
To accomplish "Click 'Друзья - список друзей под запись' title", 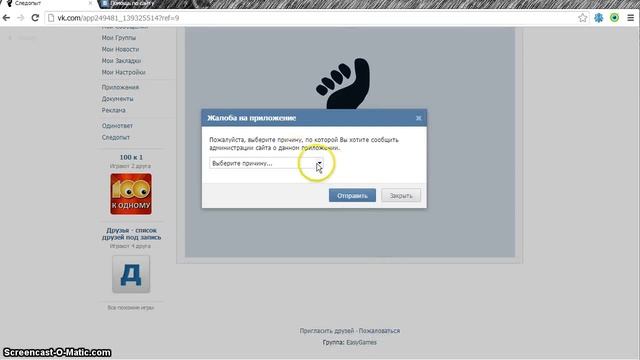I will point(131,233).
